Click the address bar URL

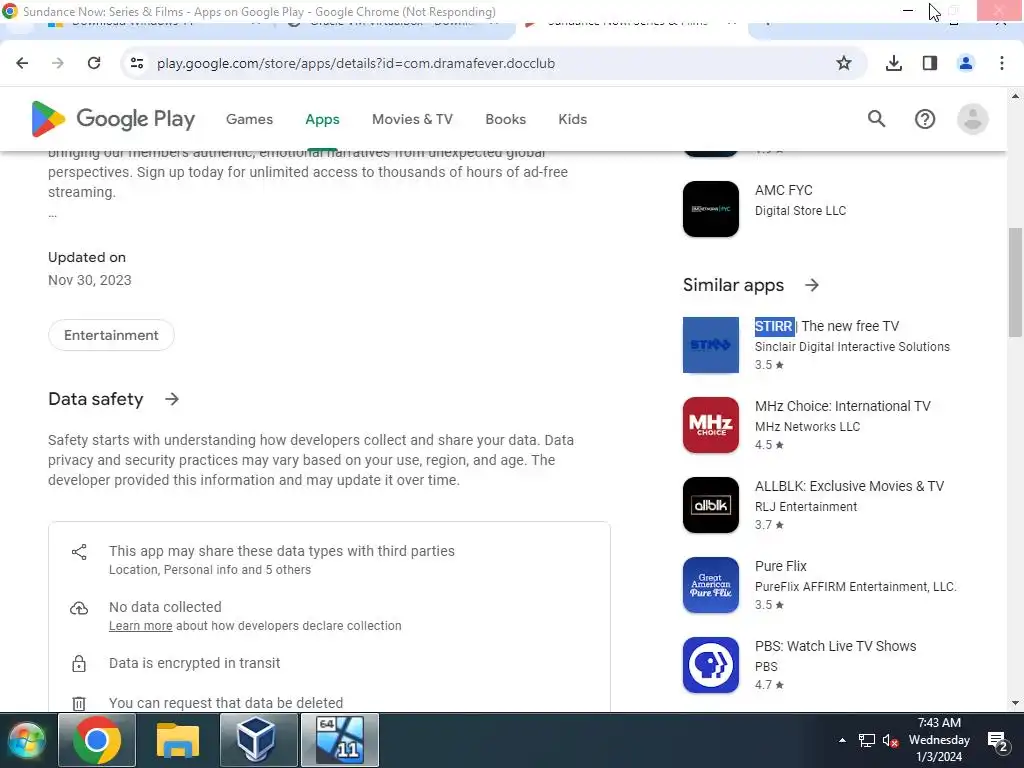click(x=356, y=63)
